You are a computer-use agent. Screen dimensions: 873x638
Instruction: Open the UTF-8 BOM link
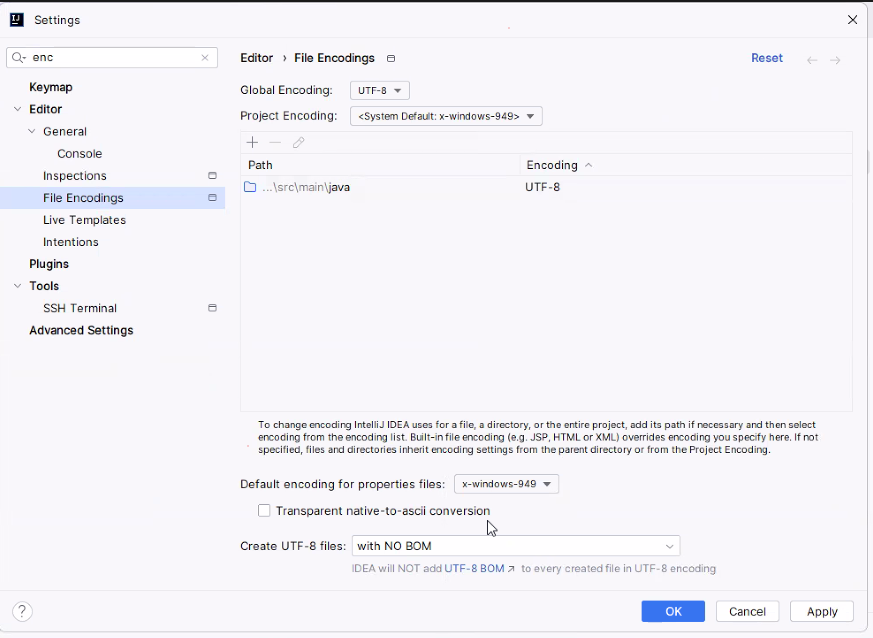coord(474,568)
